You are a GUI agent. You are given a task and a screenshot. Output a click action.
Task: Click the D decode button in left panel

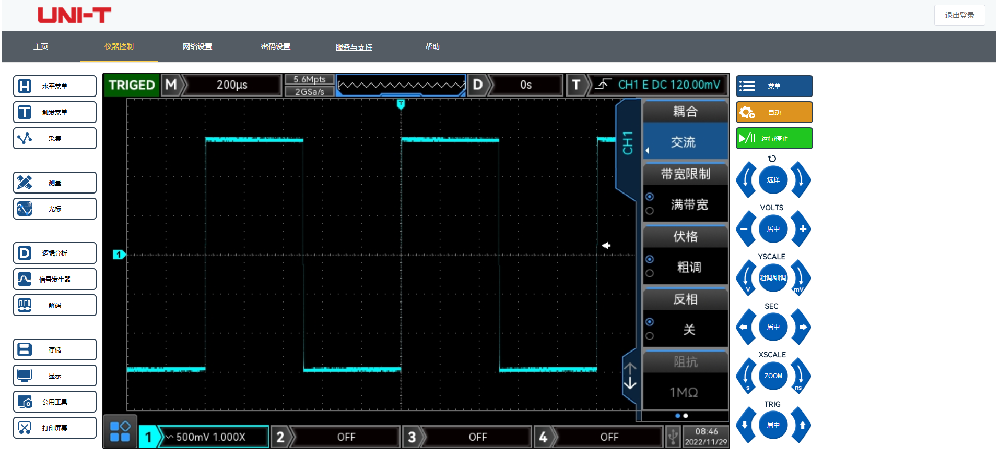click(55, 252)
